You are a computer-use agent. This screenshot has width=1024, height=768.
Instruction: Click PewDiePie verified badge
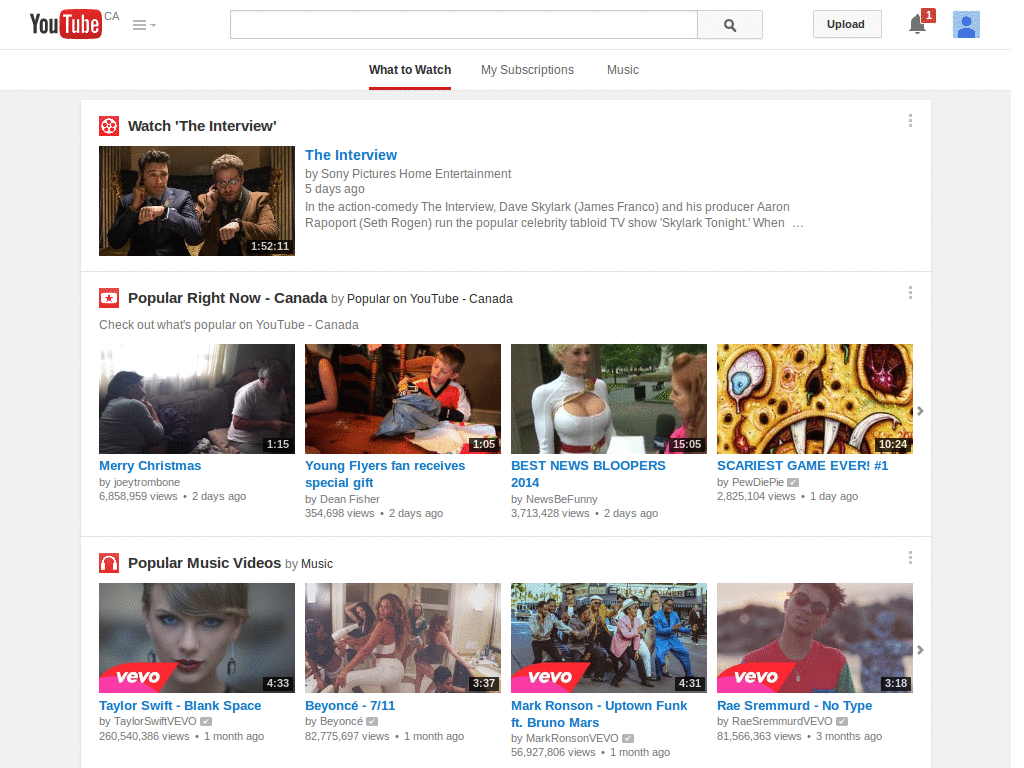click(x=793, y=483)
